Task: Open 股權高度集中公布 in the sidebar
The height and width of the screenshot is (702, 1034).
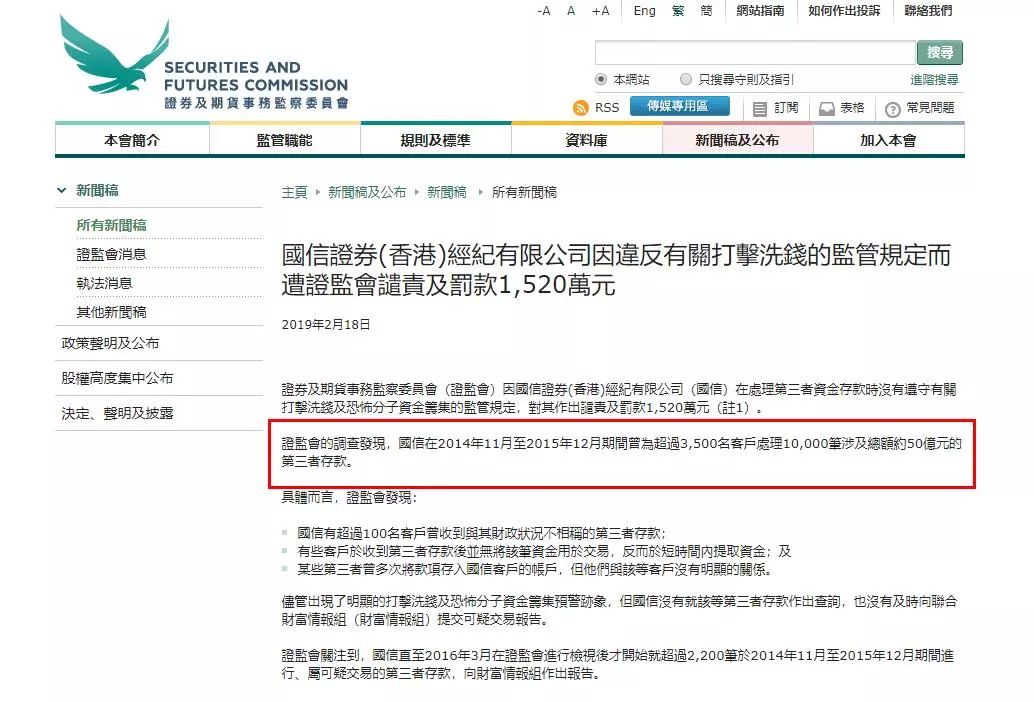Action: 117,378
